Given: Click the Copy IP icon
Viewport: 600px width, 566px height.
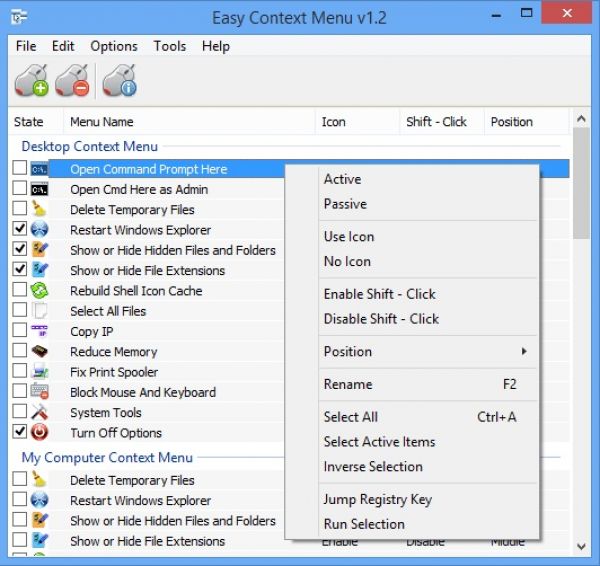Looking at the screenshot, I should point(39,331).
